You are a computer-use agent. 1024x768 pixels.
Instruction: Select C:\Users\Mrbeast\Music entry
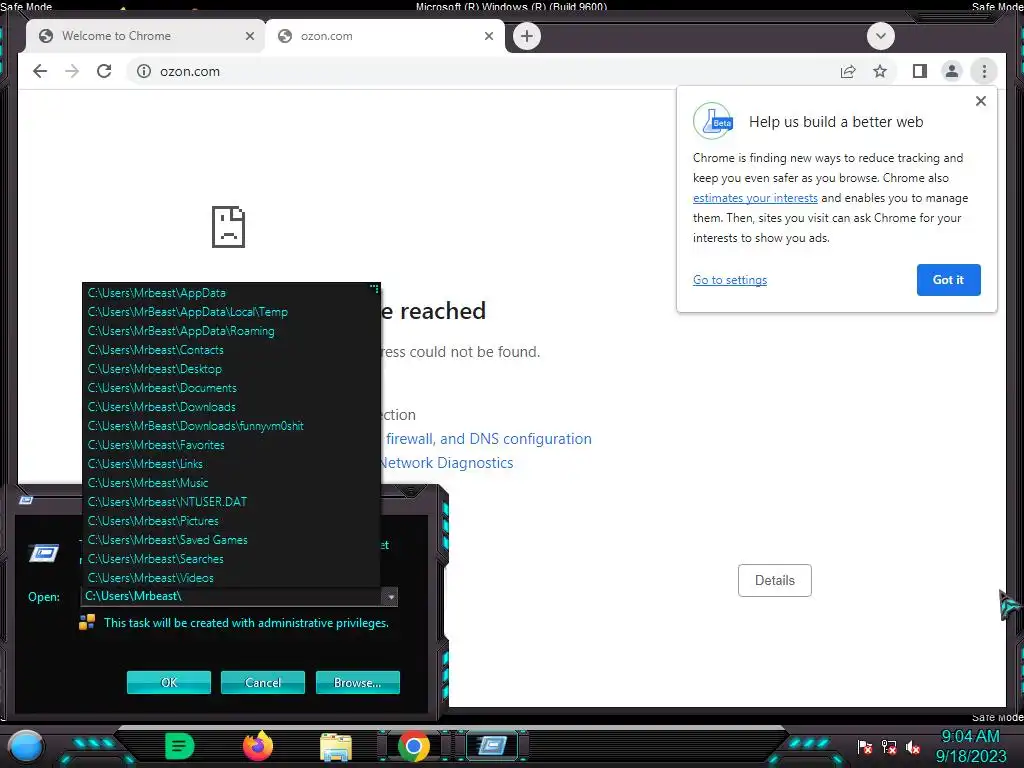click(231, 482)
